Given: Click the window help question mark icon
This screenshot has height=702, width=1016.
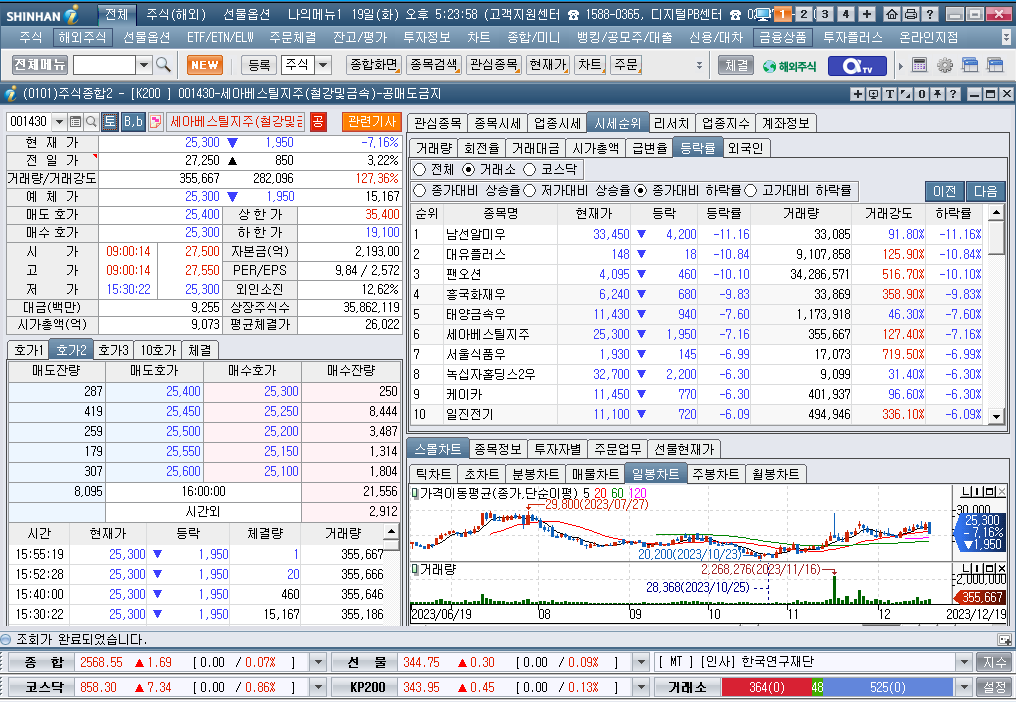Looking at the screenshot, I should 952,94.
